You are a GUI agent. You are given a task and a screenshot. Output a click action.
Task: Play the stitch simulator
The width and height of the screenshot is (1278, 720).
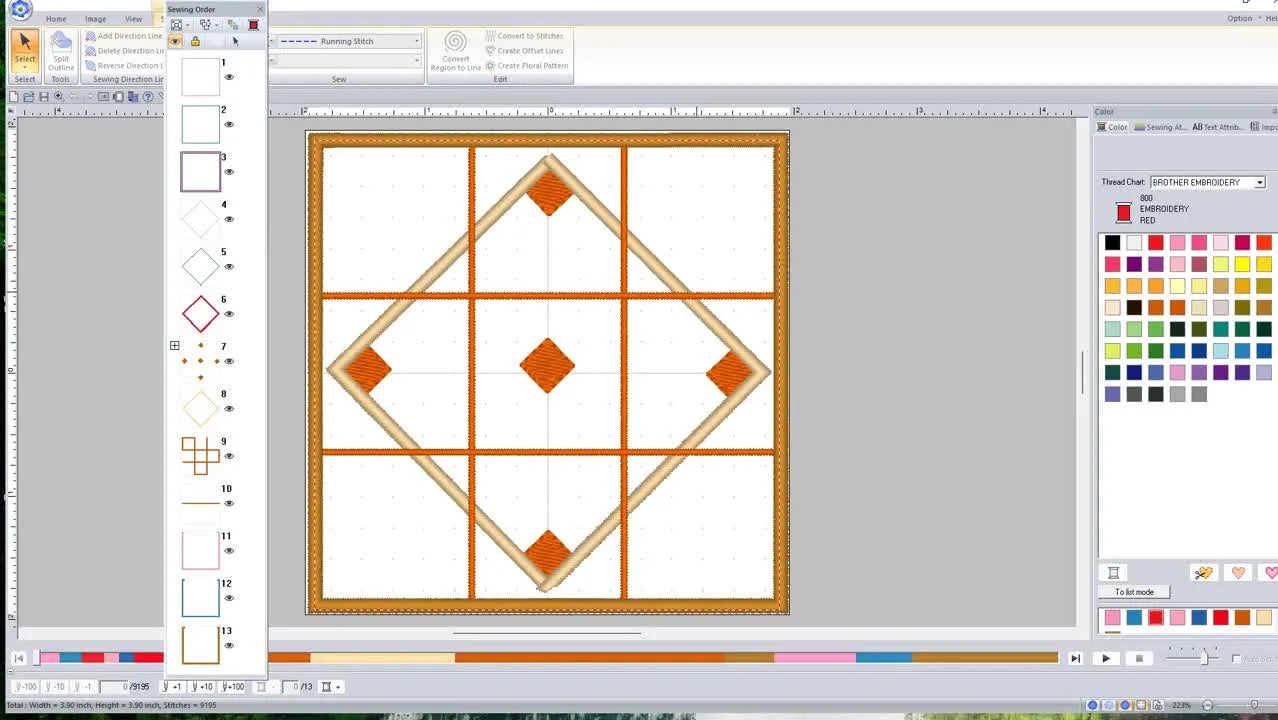click(x=1106, y=658)
